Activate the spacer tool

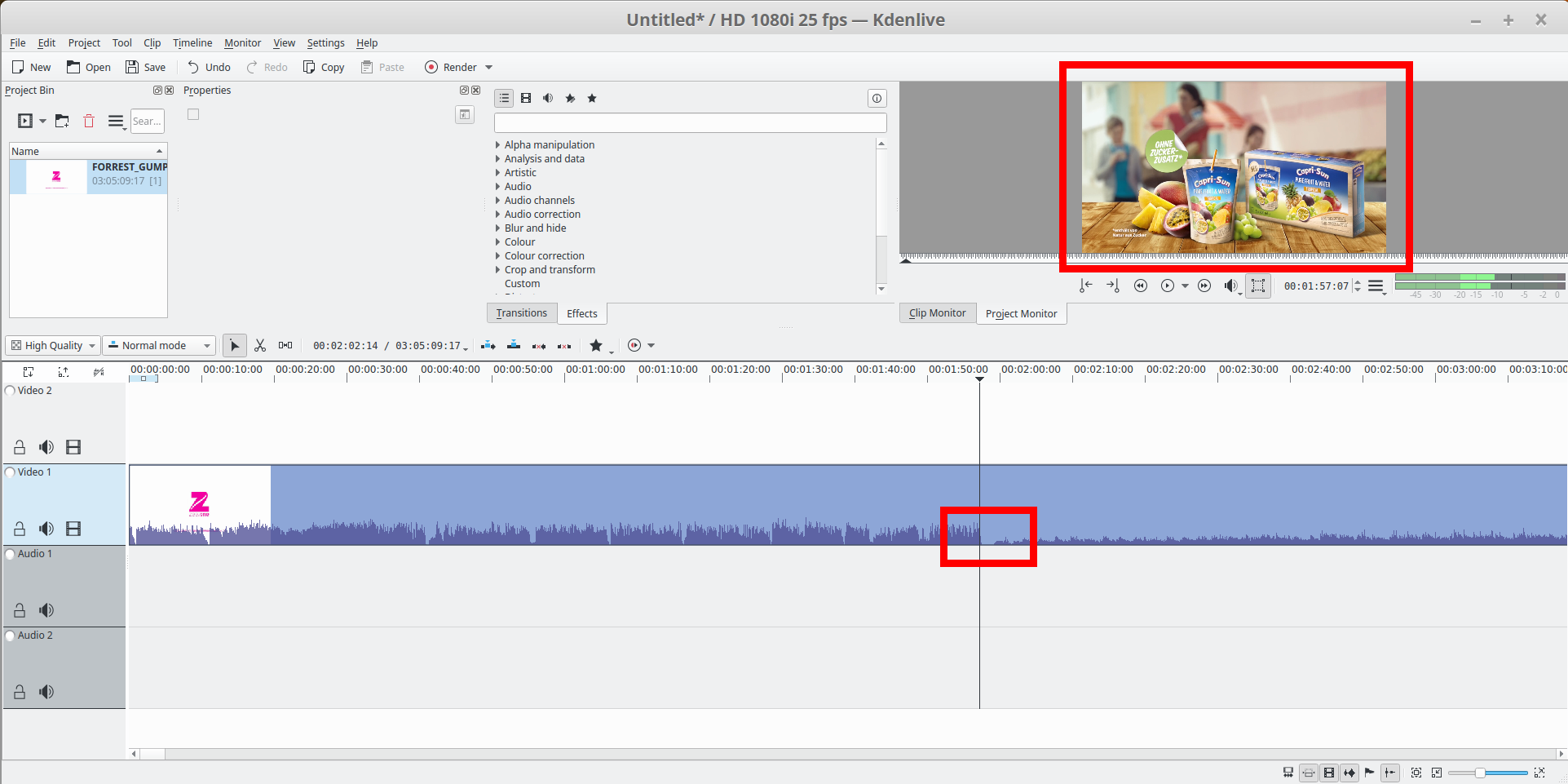coord(285,346)
